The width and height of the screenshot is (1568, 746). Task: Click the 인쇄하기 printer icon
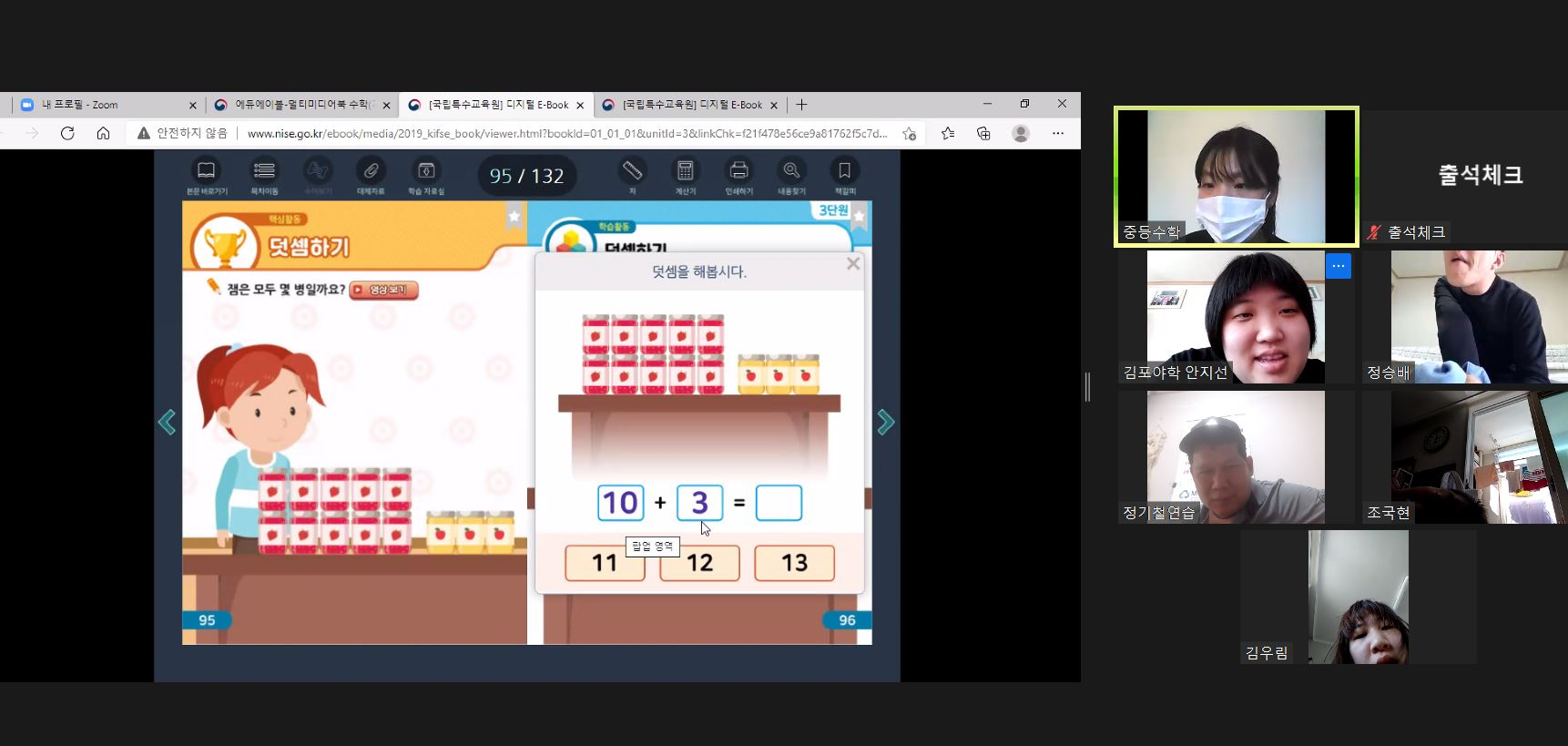click(x=739, y=171)
